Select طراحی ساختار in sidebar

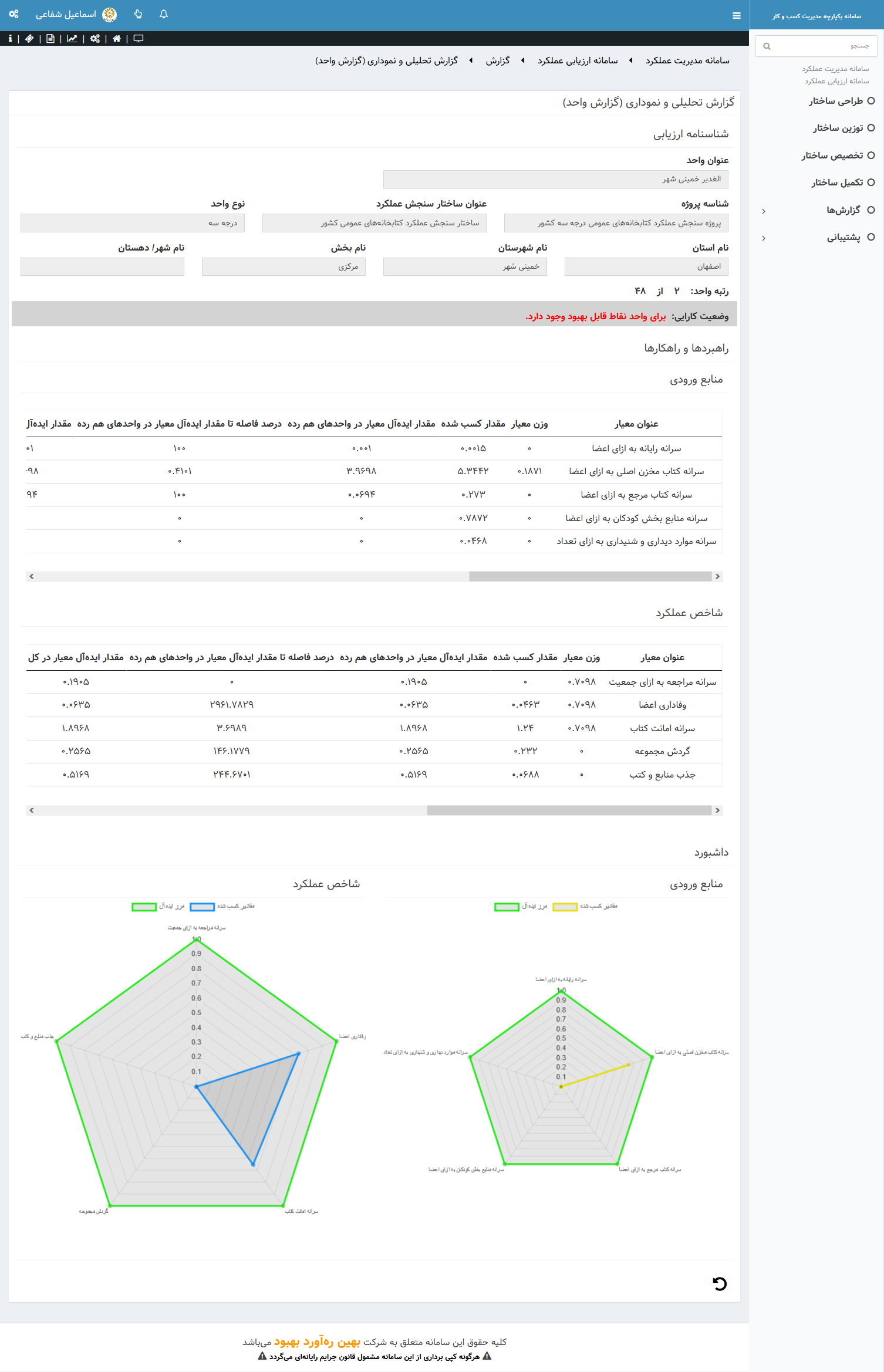tap(836, 101)
